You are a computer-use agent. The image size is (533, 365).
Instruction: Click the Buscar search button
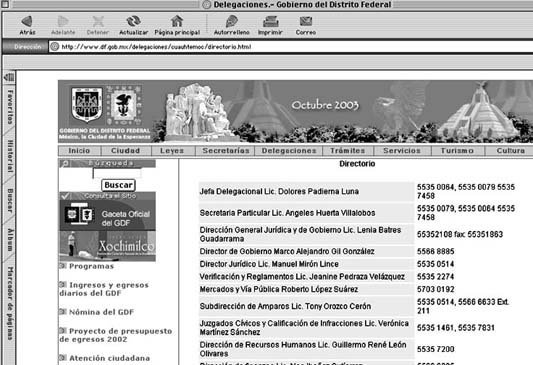(118, 185)
